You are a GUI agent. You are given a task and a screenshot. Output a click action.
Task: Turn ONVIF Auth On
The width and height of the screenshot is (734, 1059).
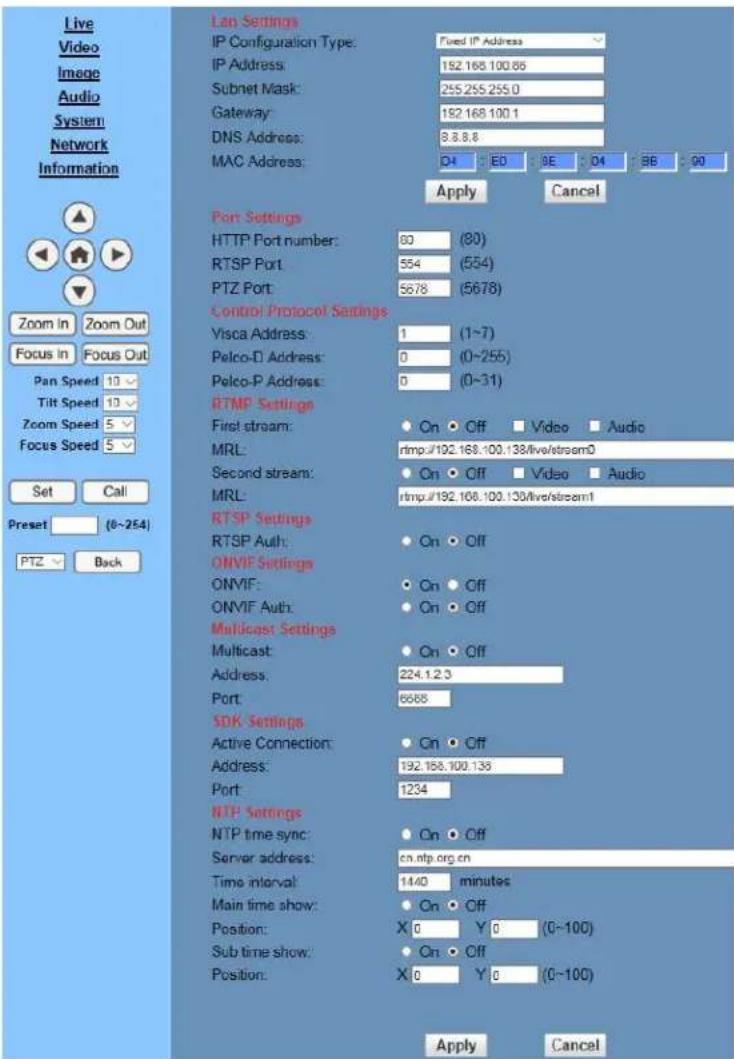click(407, 607)
